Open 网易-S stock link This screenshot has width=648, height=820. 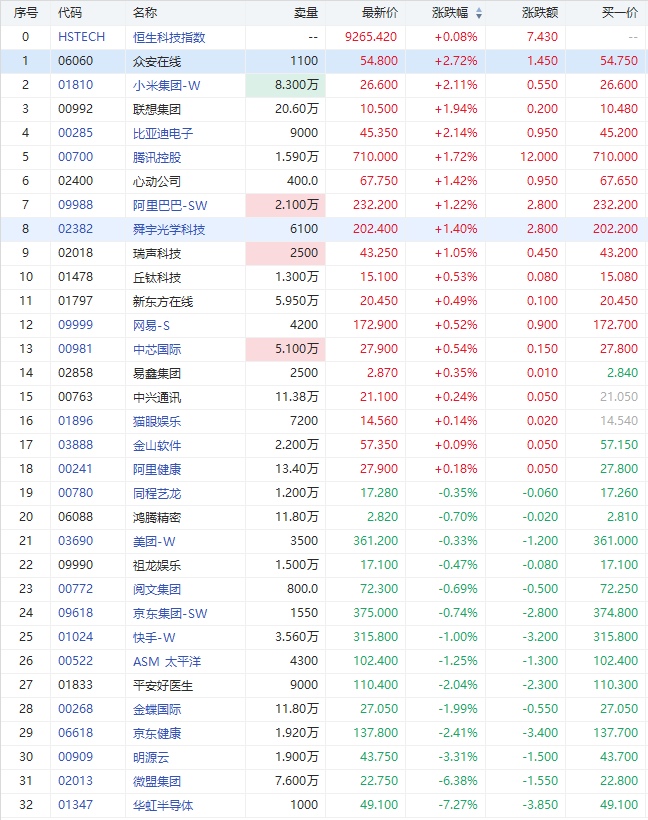click(x=151, y=326)
